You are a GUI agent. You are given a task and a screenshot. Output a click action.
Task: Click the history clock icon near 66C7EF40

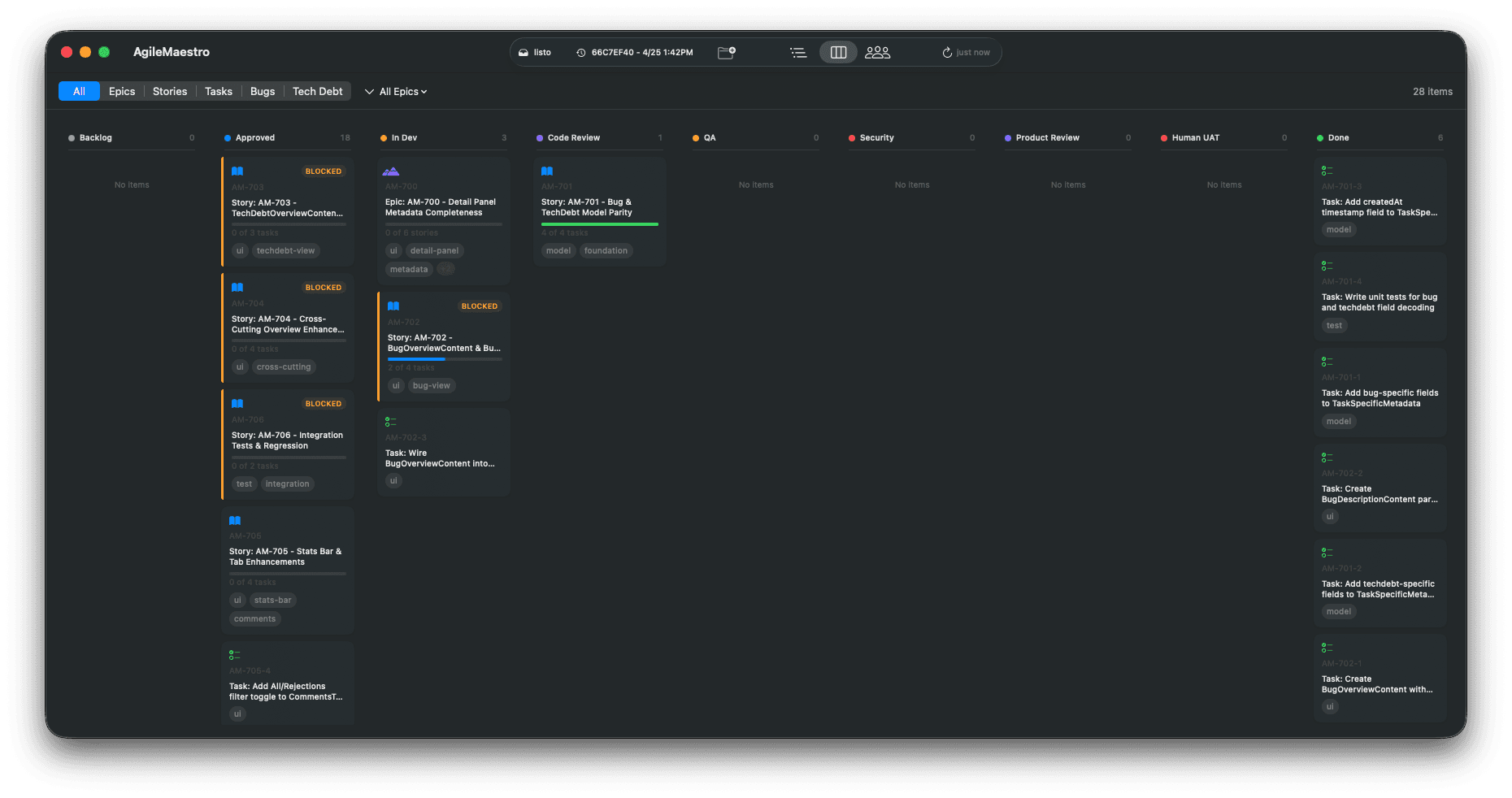click(x=581, y=53)
